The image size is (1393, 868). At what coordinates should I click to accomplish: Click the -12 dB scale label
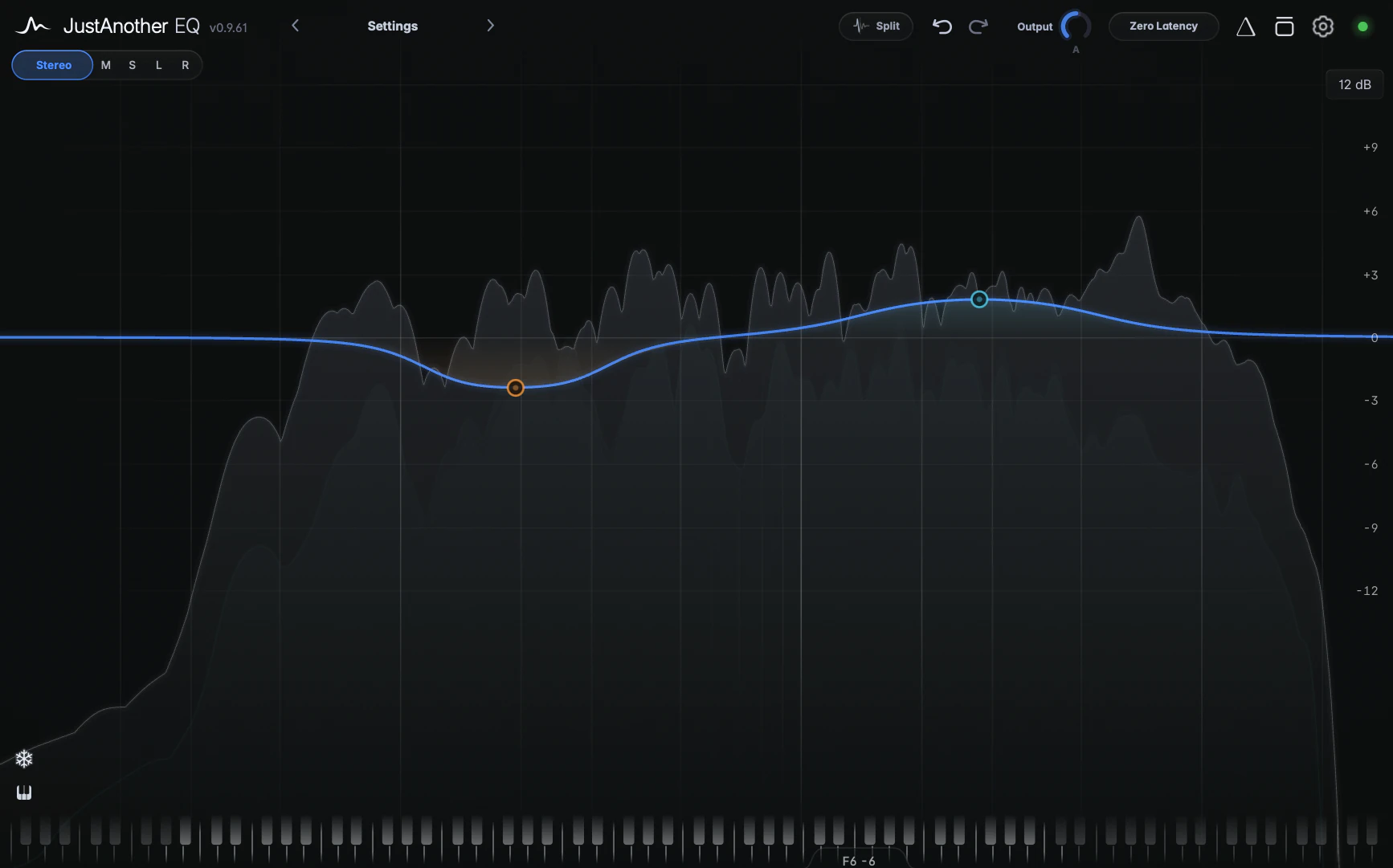coord(1366,590)
